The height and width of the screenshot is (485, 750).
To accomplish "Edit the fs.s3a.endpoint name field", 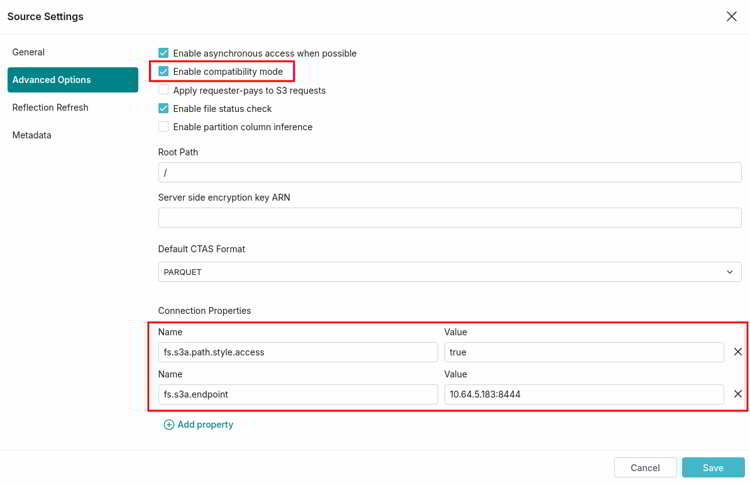I will pos(298,394).
